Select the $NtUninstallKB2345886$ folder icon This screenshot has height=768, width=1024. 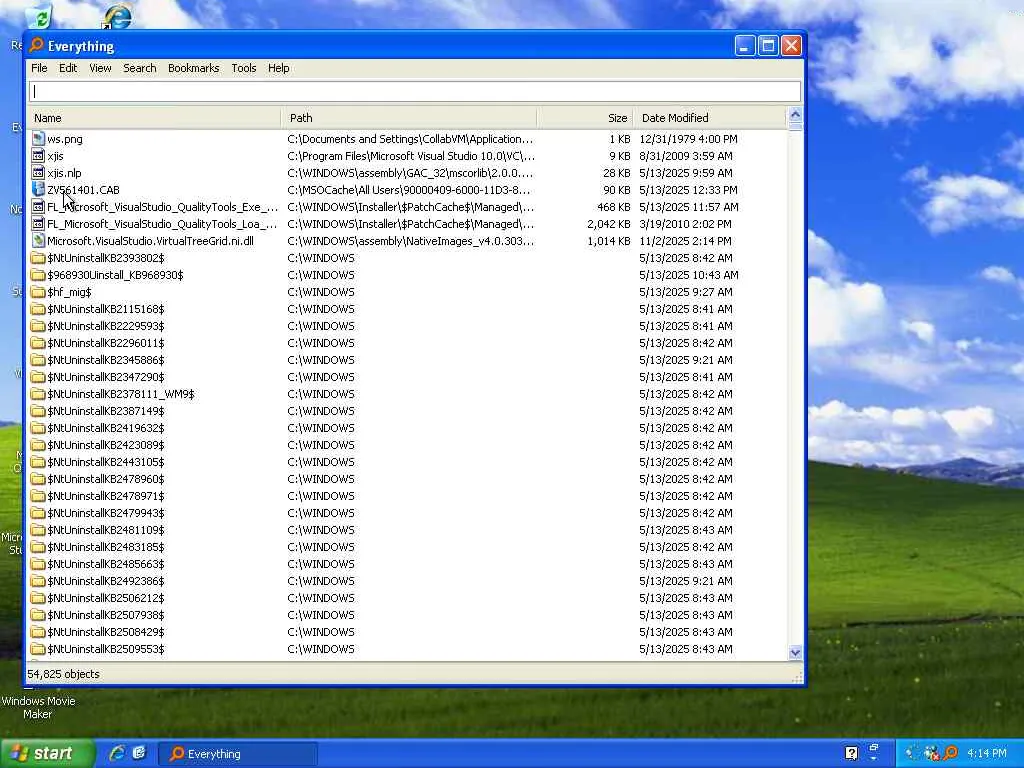pos(38,359)
